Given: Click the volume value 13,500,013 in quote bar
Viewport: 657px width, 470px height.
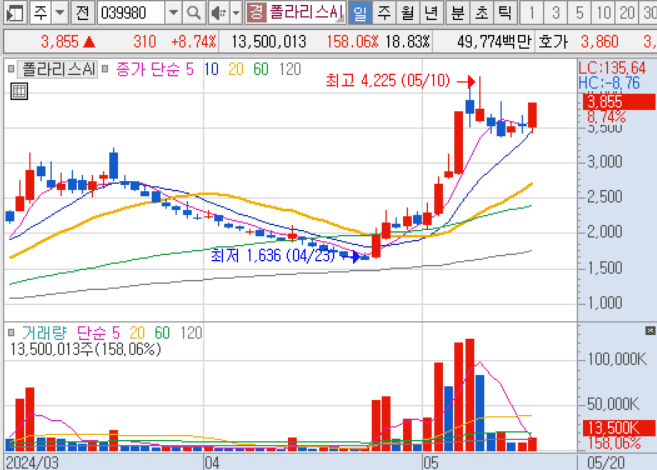Looking at the screenshot, I should (x=269, y=41).
